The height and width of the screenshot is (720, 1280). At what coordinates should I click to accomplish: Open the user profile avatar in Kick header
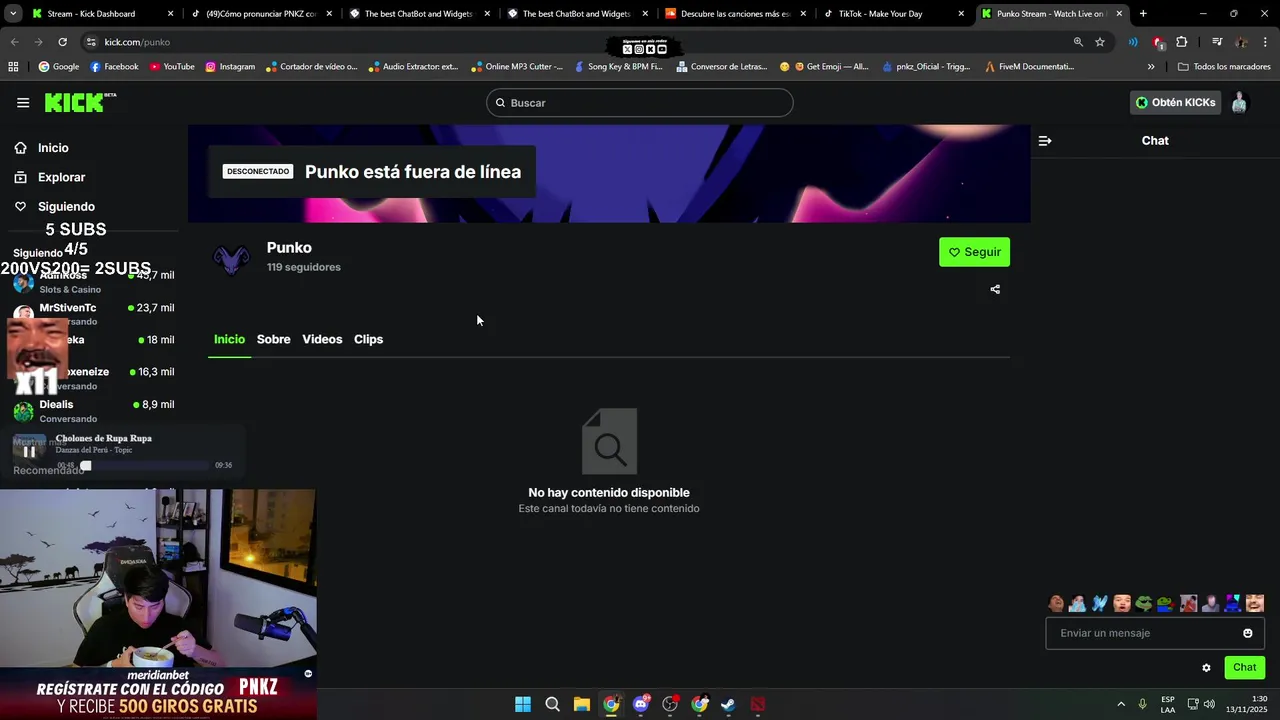(1239, 103)
